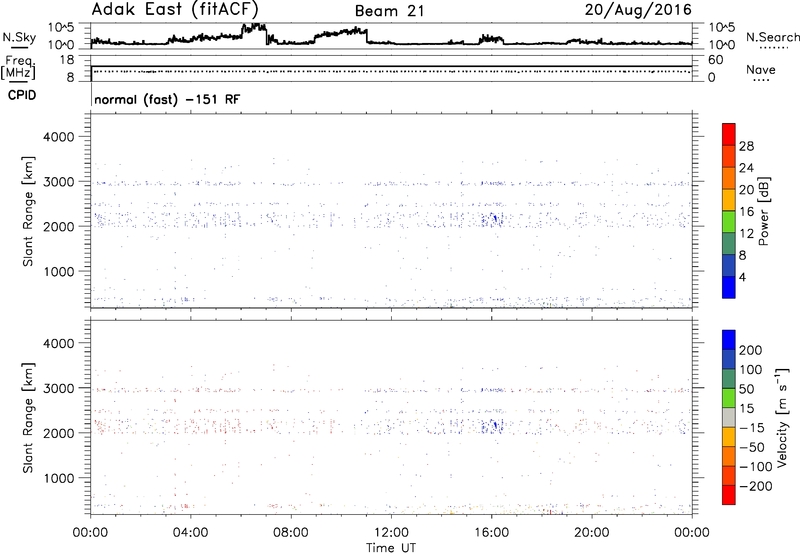Click the '50' Velocity colorbar label
The image size is (800, 554).
[x=746, y=389]
